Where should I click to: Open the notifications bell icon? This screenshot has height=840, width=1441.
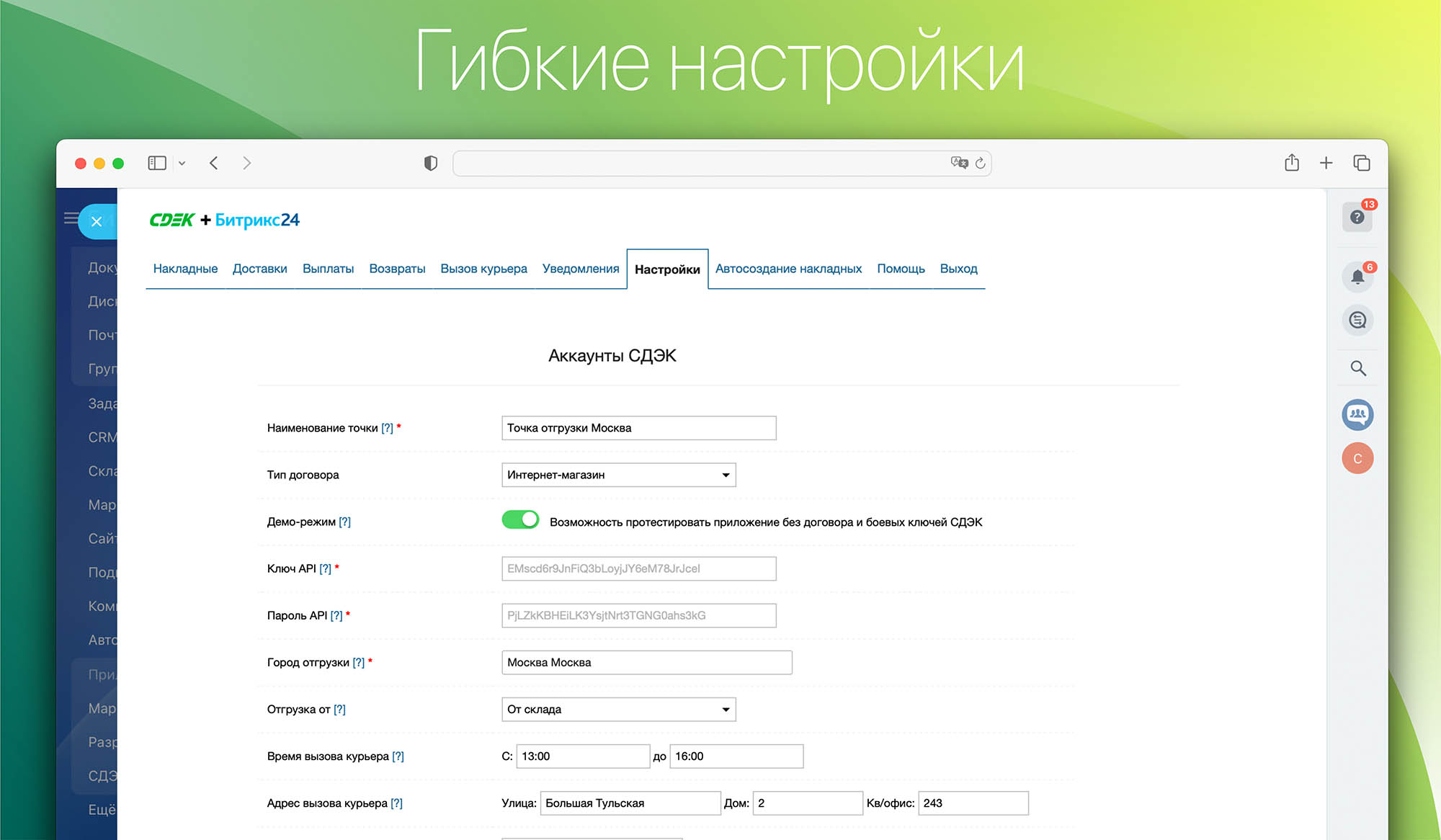(x=1357, y=277)
